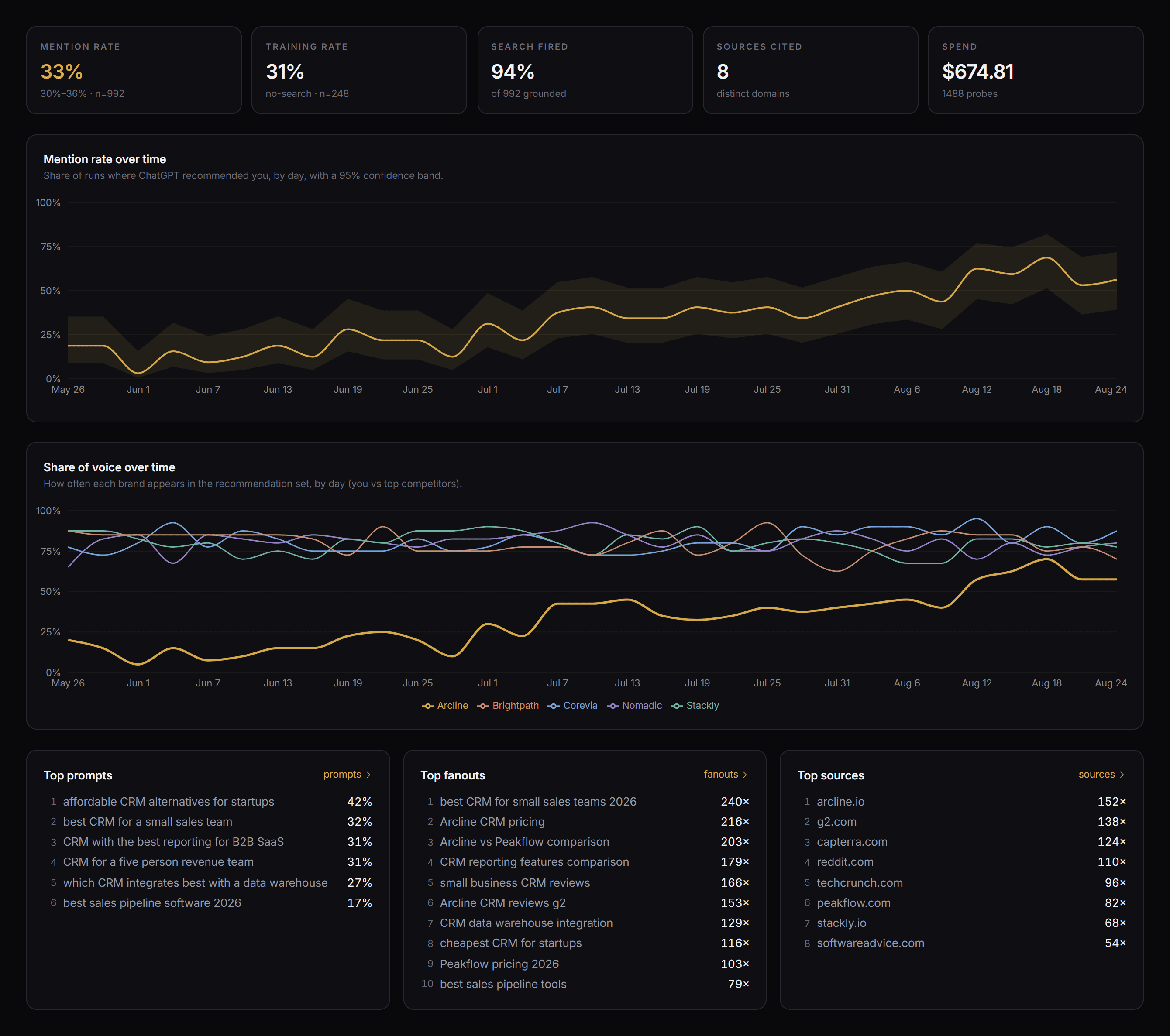Click 'best sales pipeline software 2026' prompt
This screenshot has width=1170, height=1036.
coord(151,903)
